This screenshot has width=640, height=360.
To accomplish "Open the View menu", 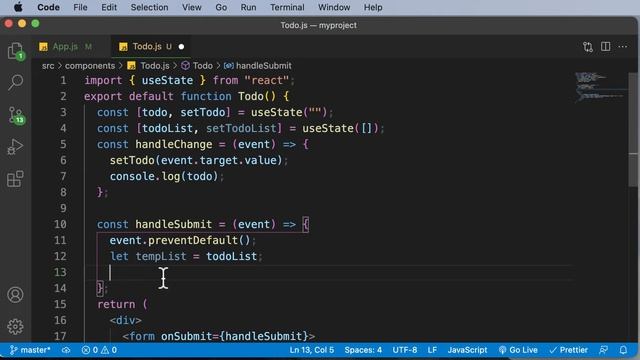I will [x=191, y=7].
